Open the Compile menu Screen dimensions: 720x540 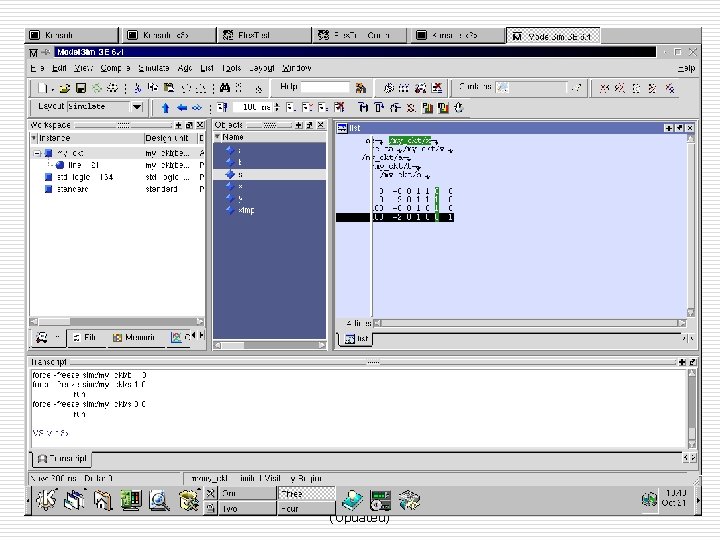(115, 68)
